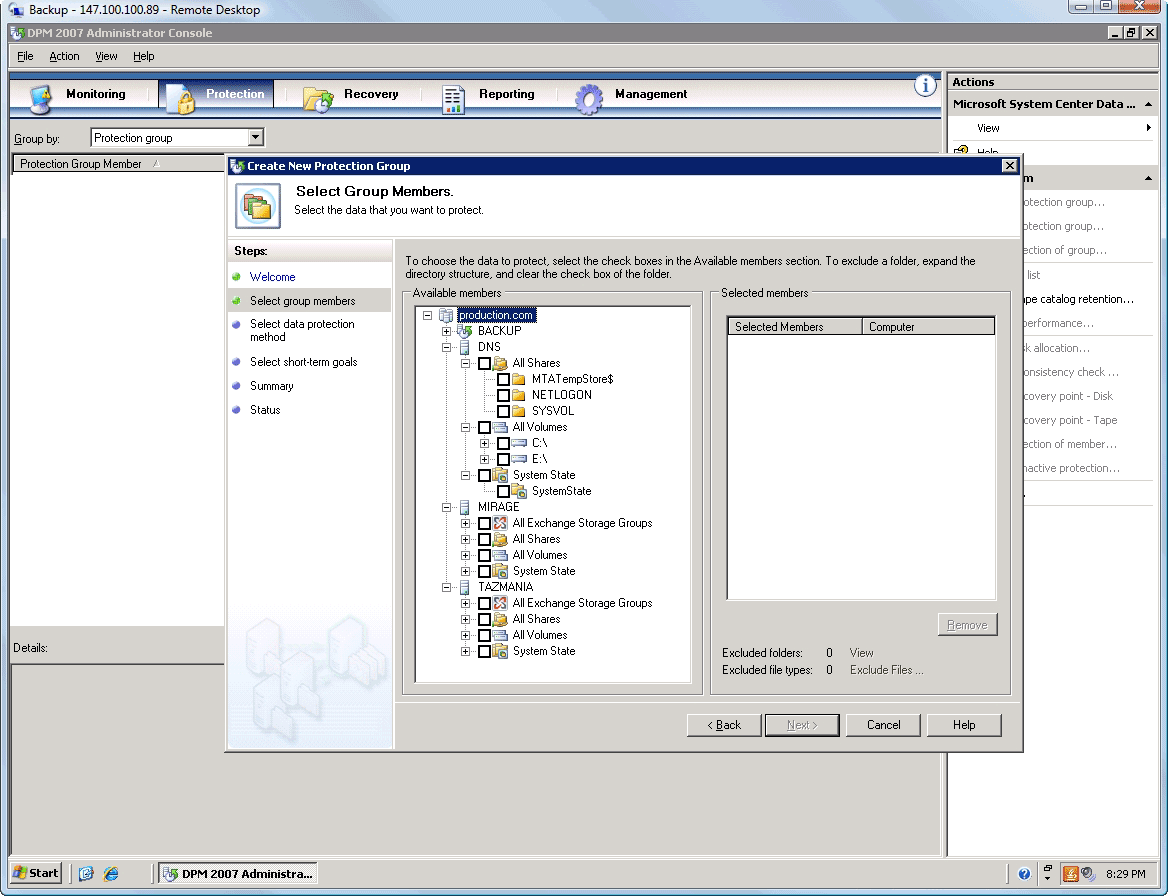Click the Management gear icon

(588, 98)
